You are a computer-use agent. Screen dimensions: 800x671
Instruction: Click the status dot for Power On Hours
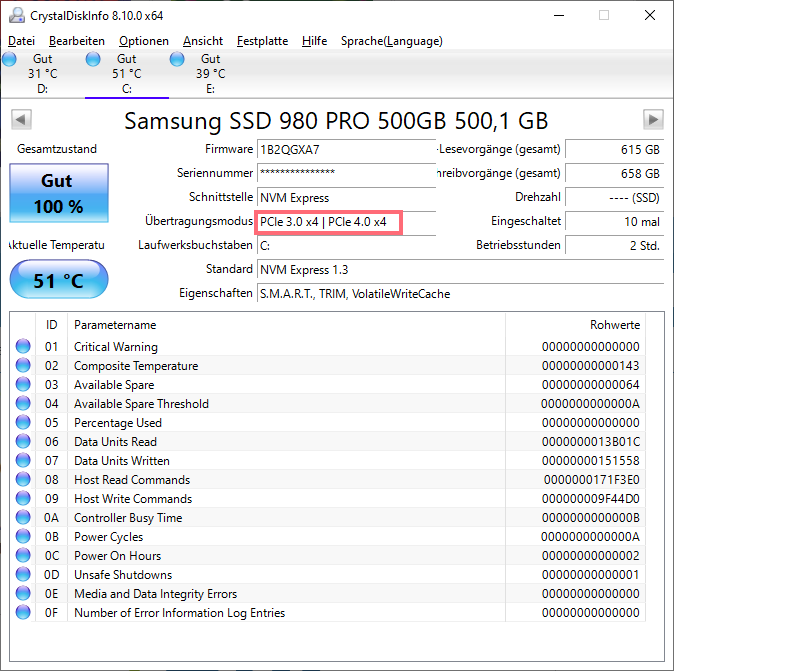pyautogui.click(x=22, y=556)
